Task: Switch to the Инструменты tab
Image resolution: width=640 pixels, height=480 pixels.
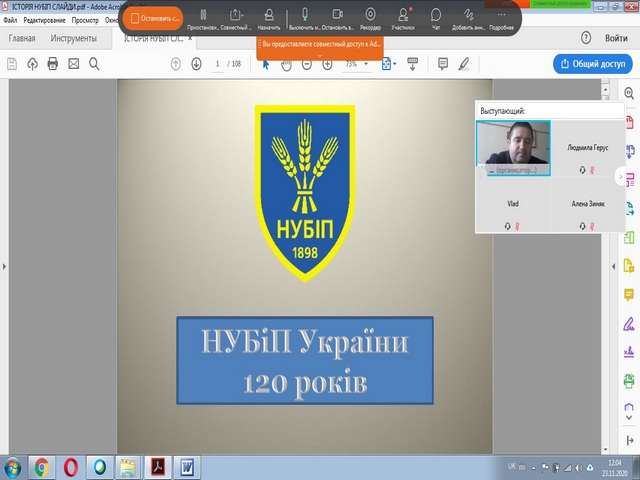Action: click(x=73, y=38)
